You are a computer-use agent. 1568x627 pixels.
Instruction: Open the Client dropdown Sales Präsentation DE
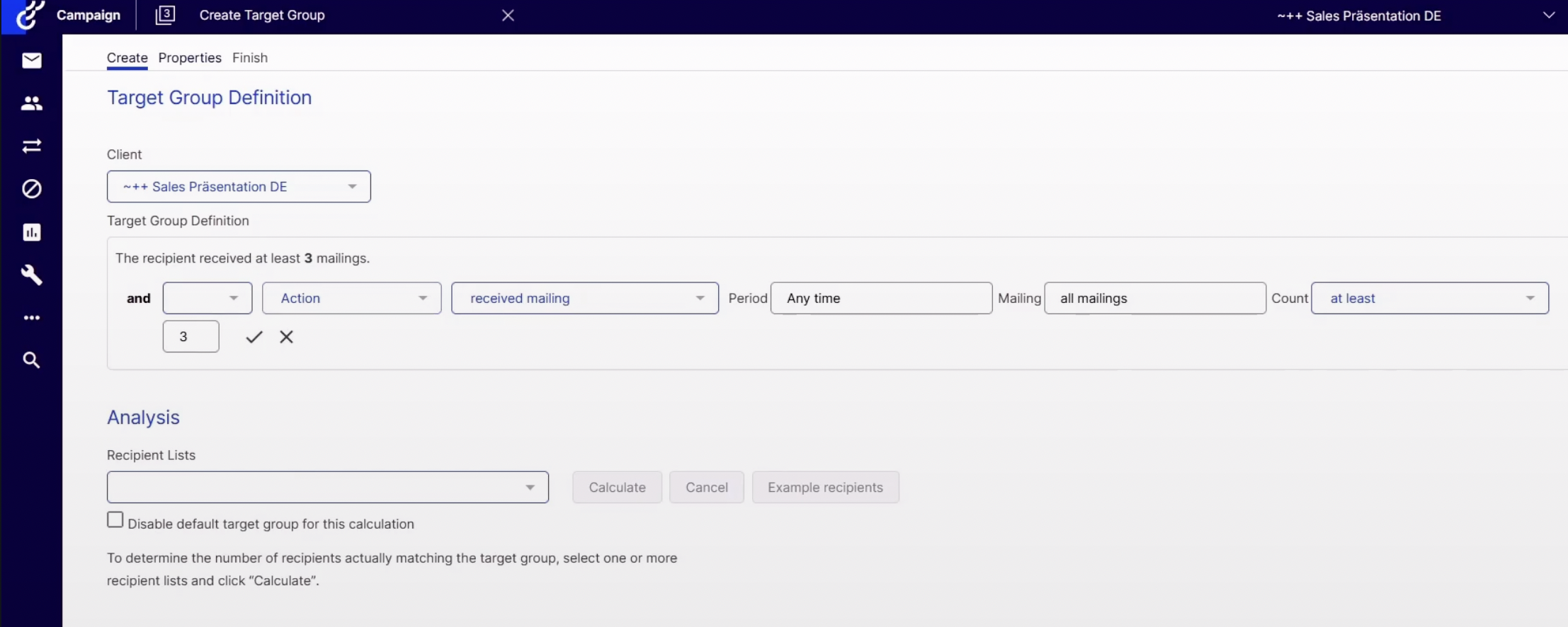coord(239,187)
